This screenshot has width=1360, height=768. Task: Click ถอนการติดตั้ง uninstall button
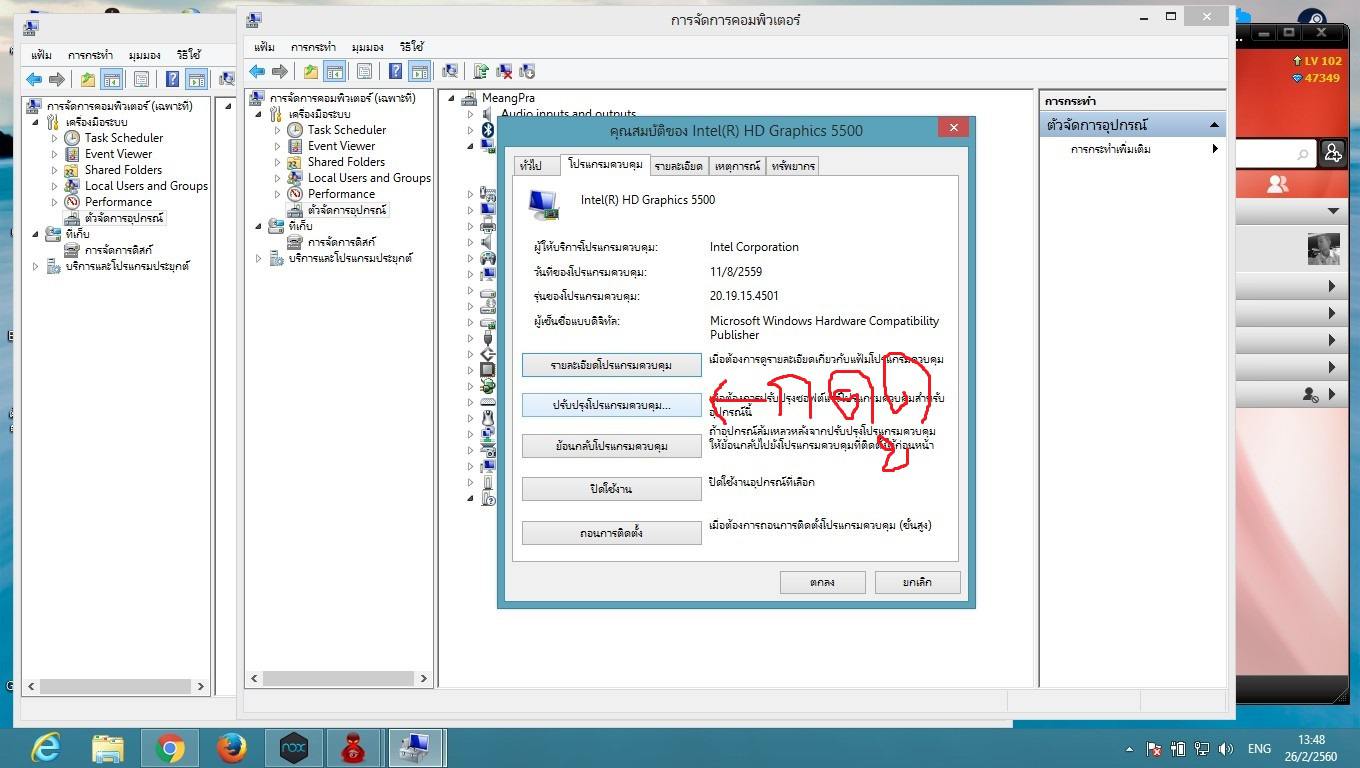pos(611,533)
